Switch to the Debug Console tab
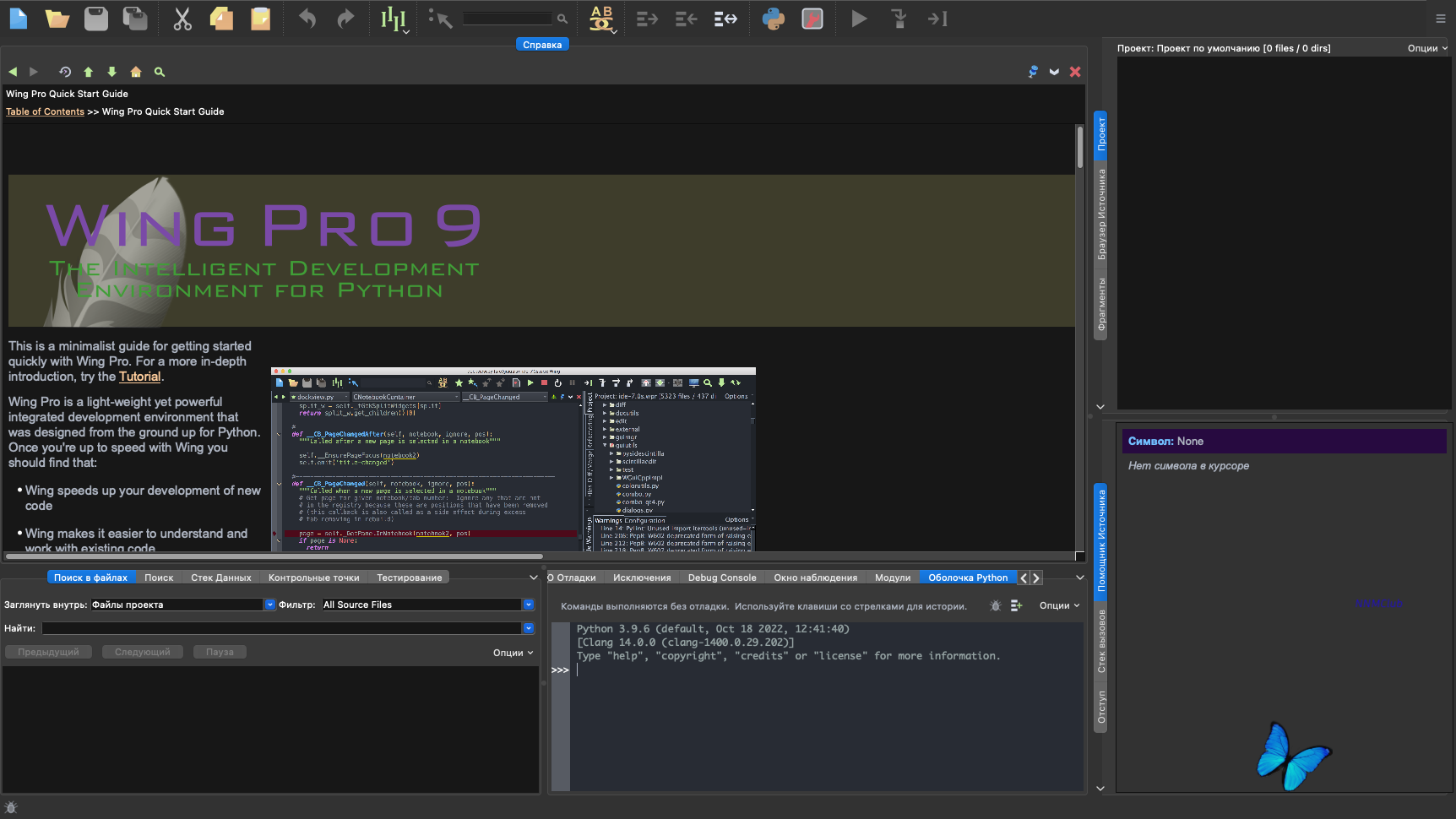The height and width of the screenshot is (819, 1456). point(721,578)
